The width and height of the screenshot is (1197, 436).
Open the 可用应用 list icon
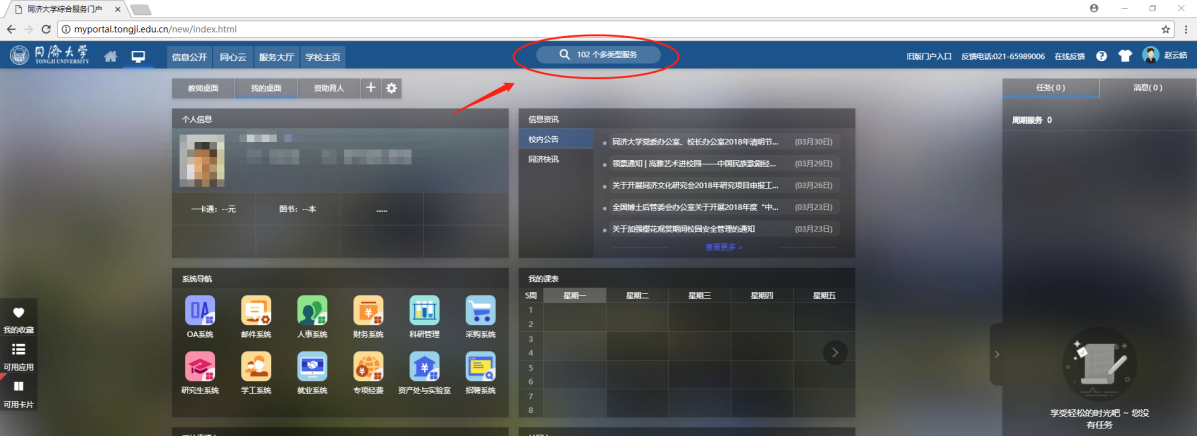18,350
